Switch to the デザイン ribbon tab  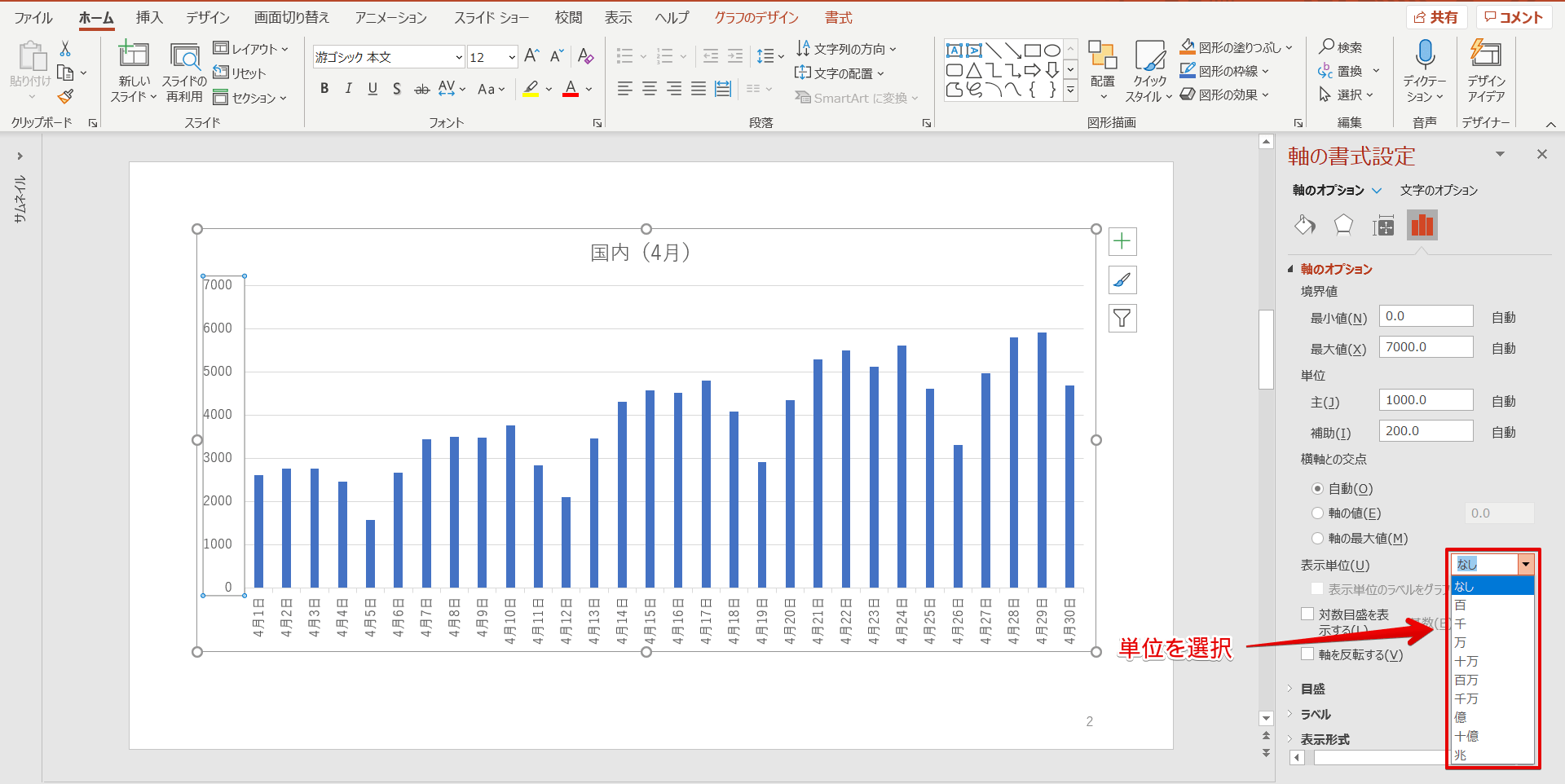(208, 18)
